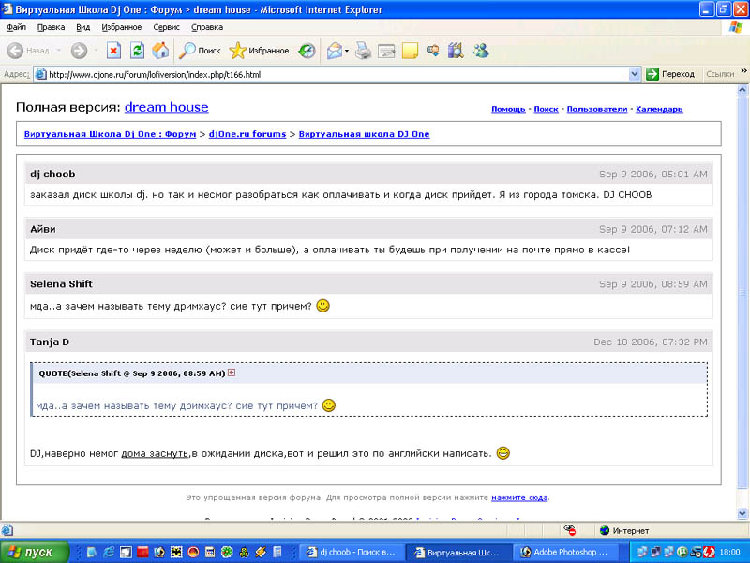Click the vertical scrollbar thumb

click(742, 292)
